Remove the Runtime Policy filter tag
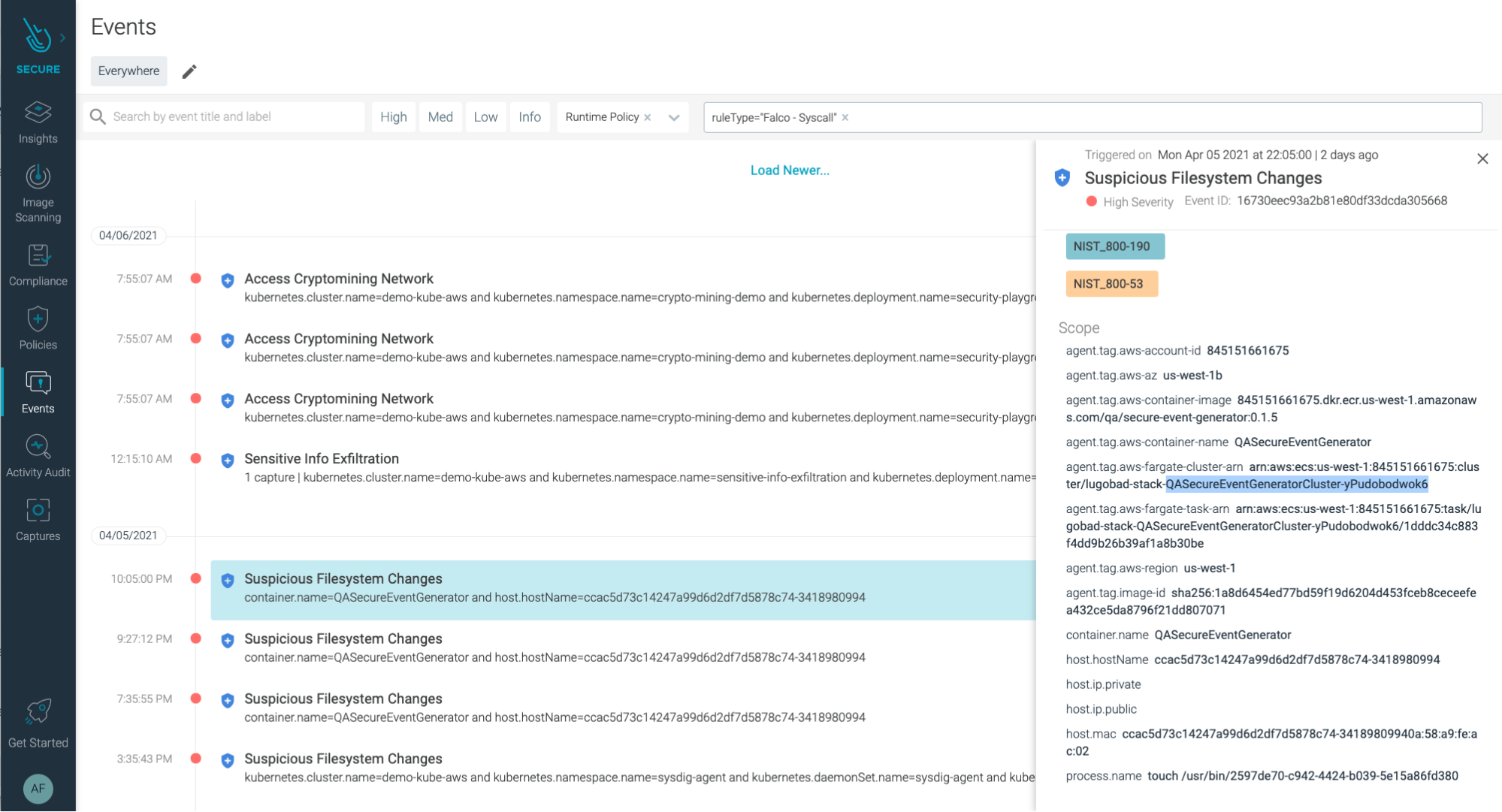Viewport: 1502px width, 812px height. tap(648, 117)
